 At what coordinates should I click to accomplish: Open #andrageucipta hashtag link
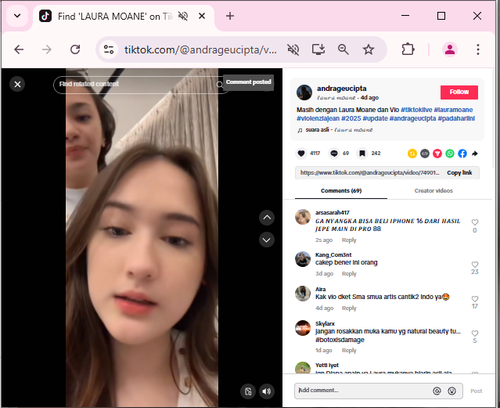click(x=413, y=118)
